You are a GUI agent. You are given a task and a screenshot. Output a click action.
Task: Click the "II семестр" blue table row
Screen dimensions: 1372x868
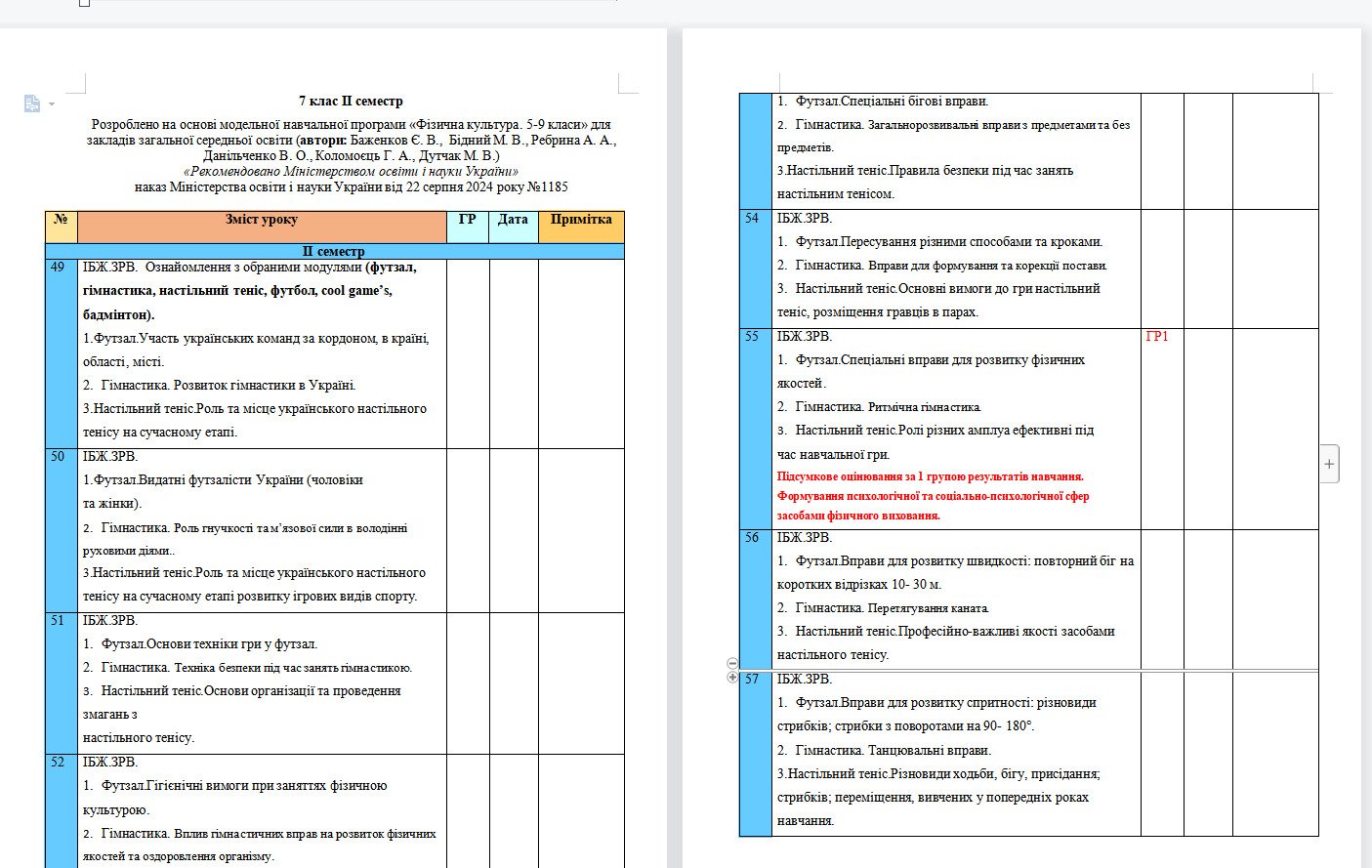[x=334, y=252]
